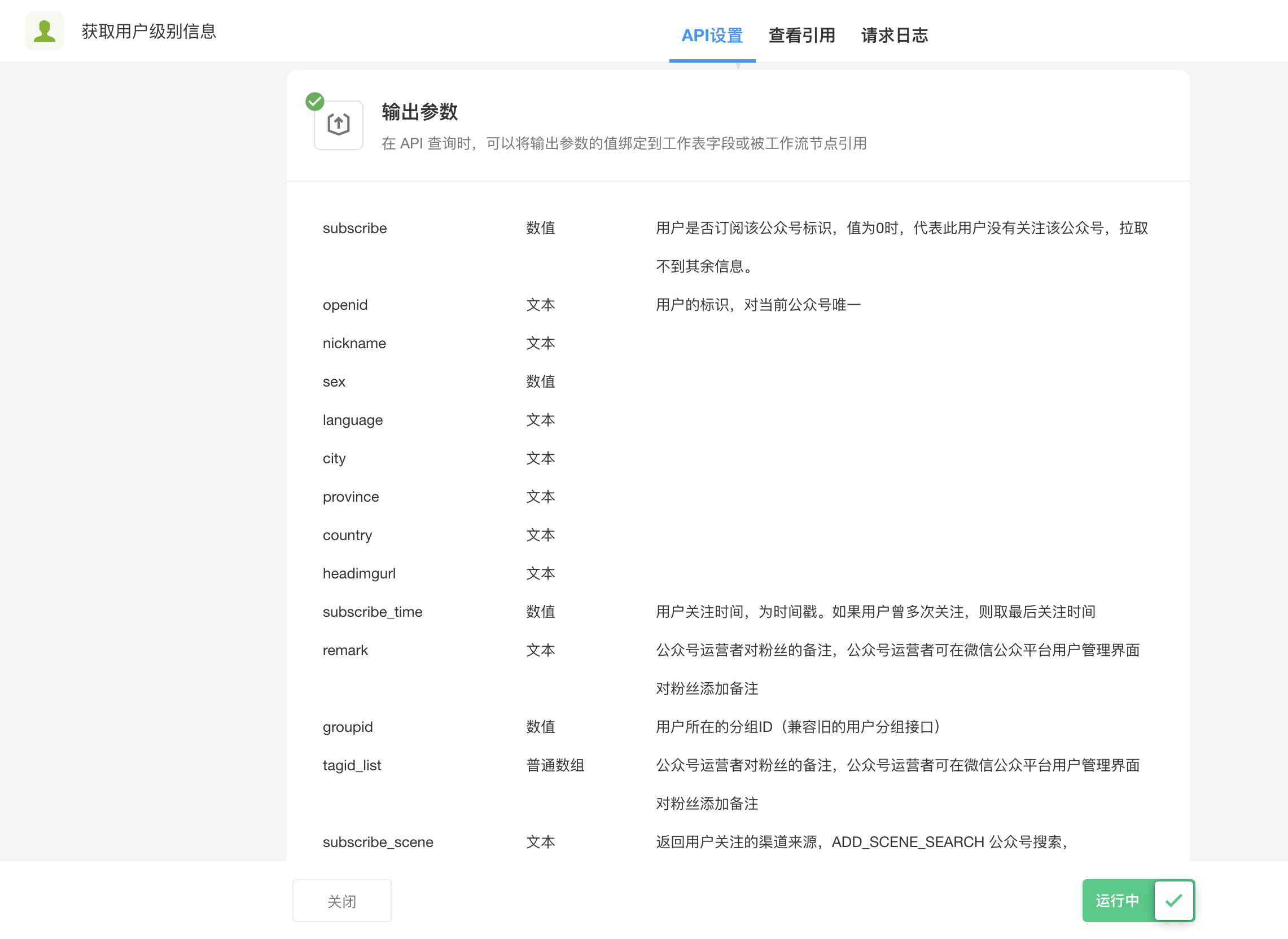Click the tagid_list 普通数组 type label
The width and height of the screenshot is (1288, 939).
click(555, 765)
